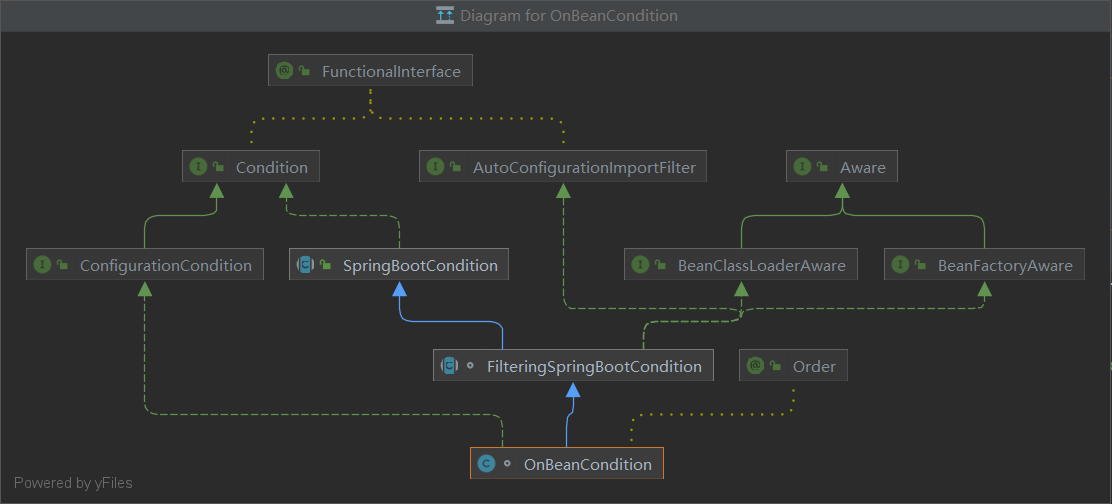The height and width of the screenshot is (504, 1112).
Task: Click the interface icon of AutoConfigurationImportFilter node
Action: pos(435,167)
